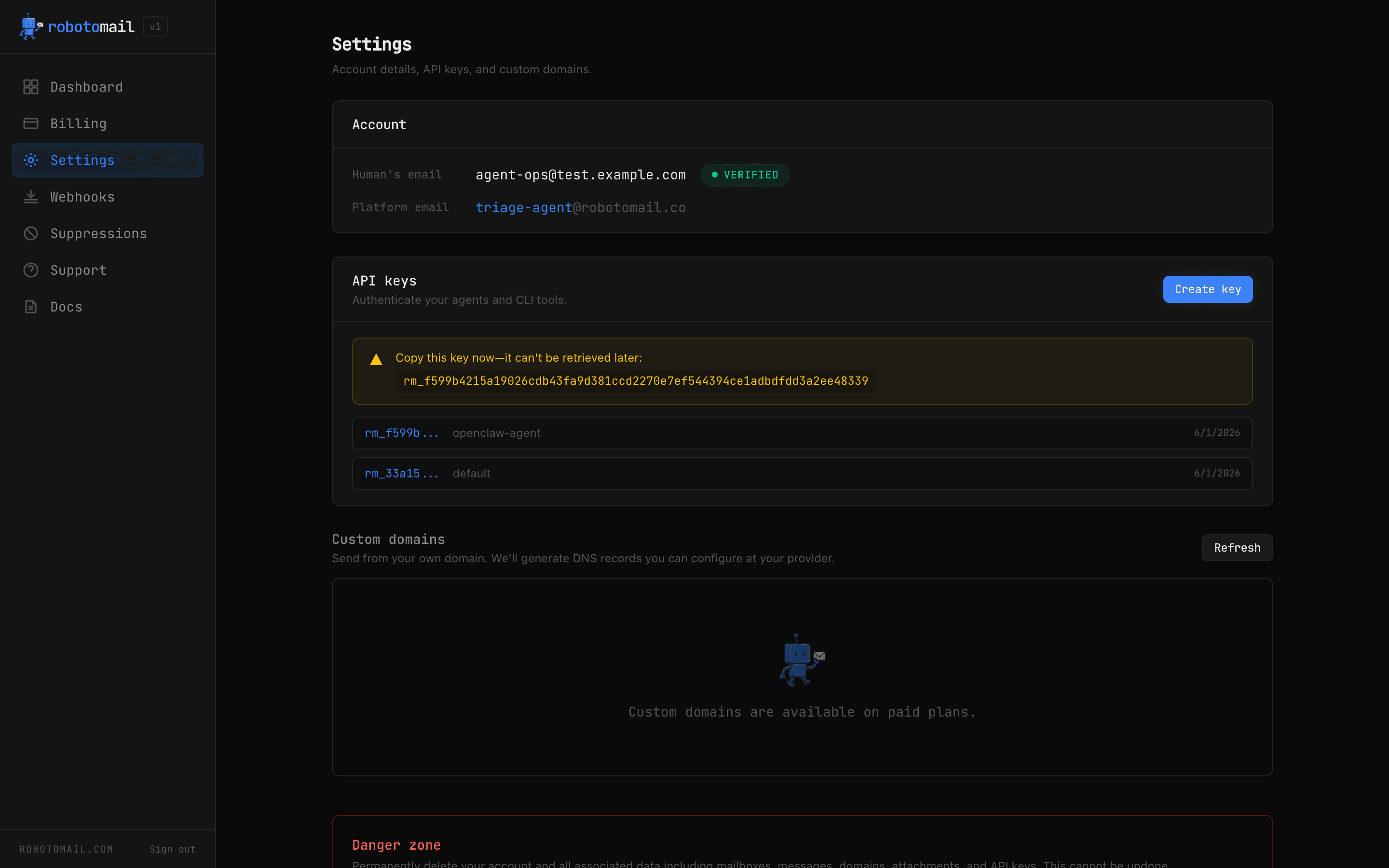Click the Human's email label
The image size is (1389, 868).
point(397,175)
